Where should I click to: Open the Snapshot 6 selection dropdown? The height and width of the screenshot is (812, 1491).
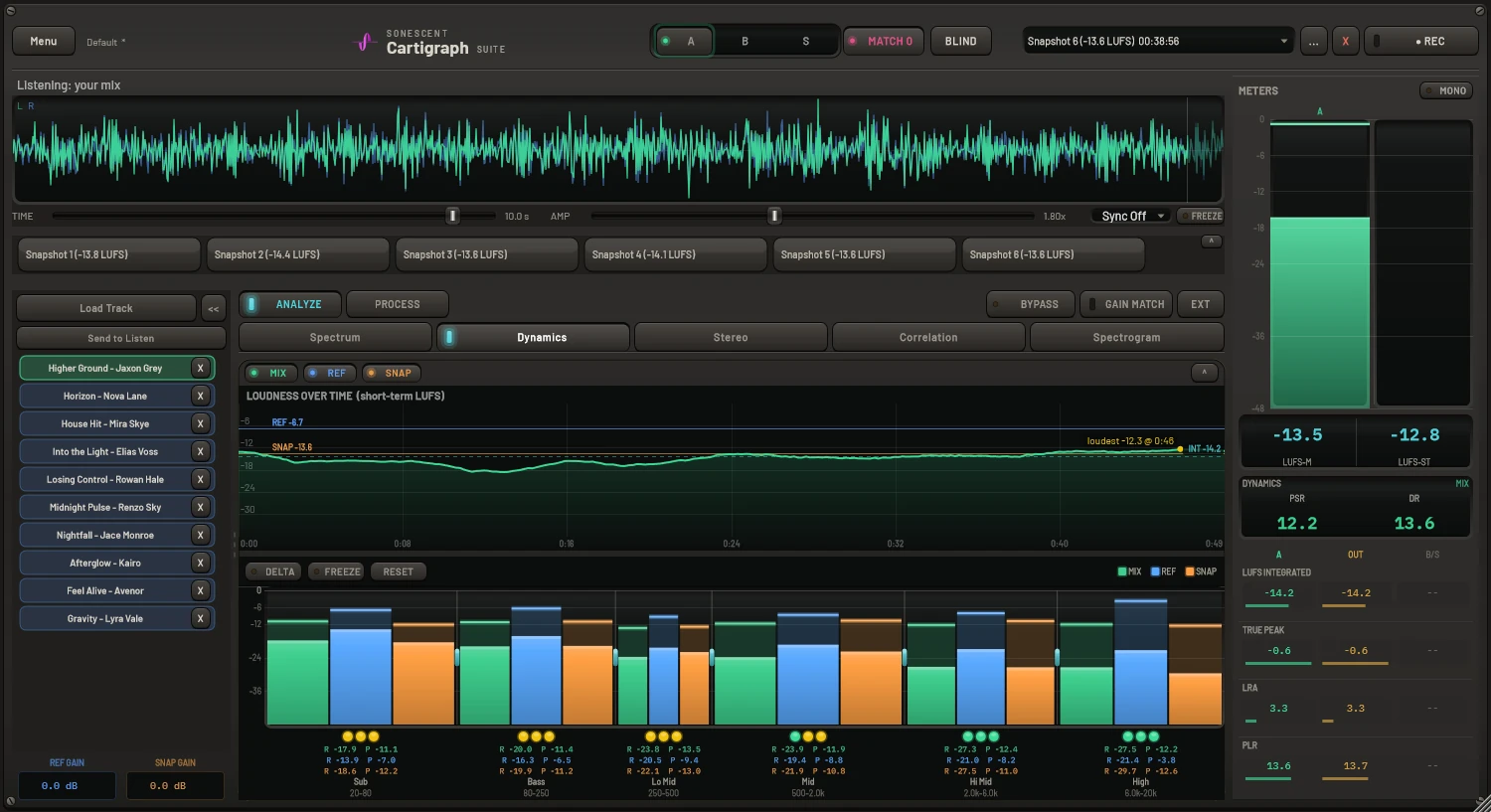[1158, 41]
